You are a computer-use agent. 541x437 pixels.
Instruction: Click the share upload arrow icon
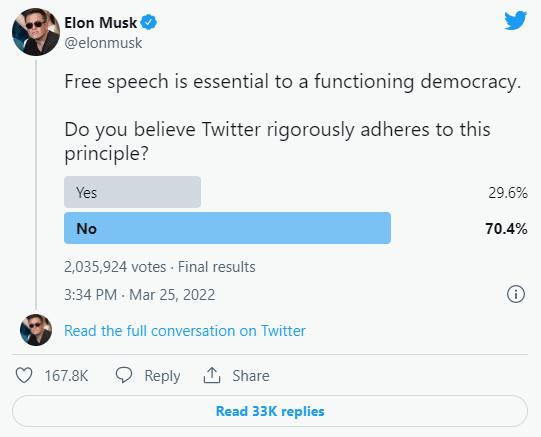point(212,375)
